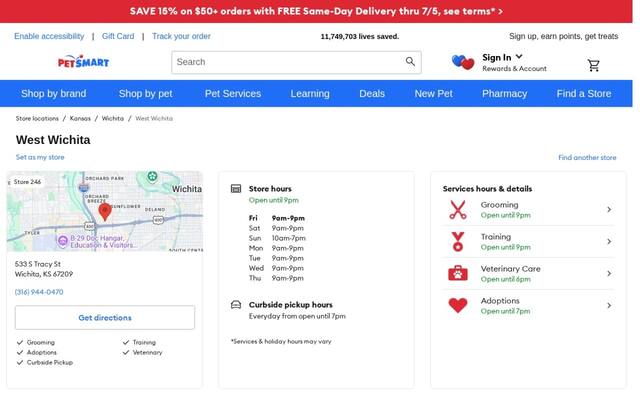This screenshot has width=640, height=400.
Task: Click the Training medal icon
Action: click(x=458, y=242)
